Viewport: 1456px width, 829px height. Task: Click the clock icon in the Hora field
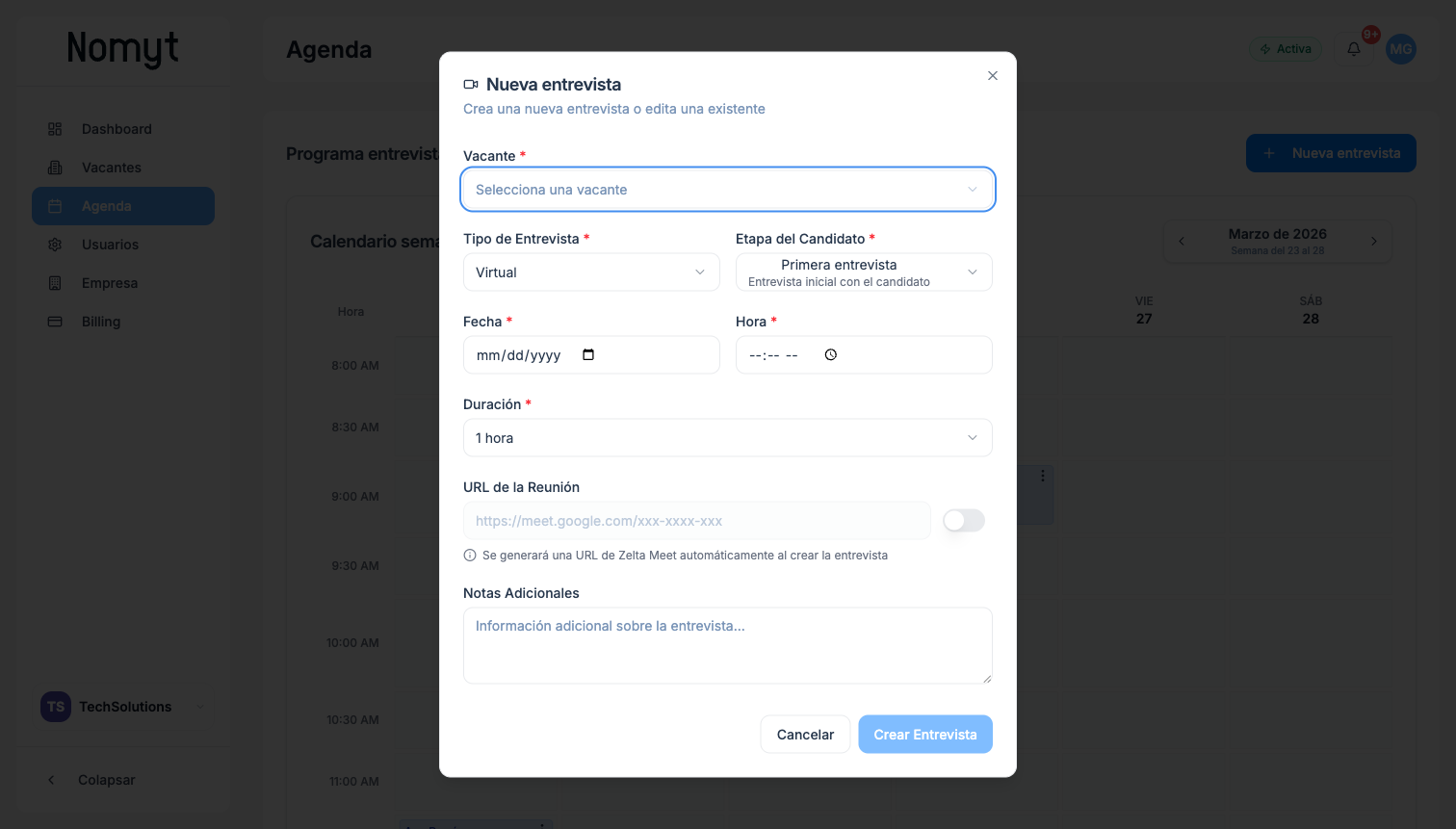tap(830, 354)
